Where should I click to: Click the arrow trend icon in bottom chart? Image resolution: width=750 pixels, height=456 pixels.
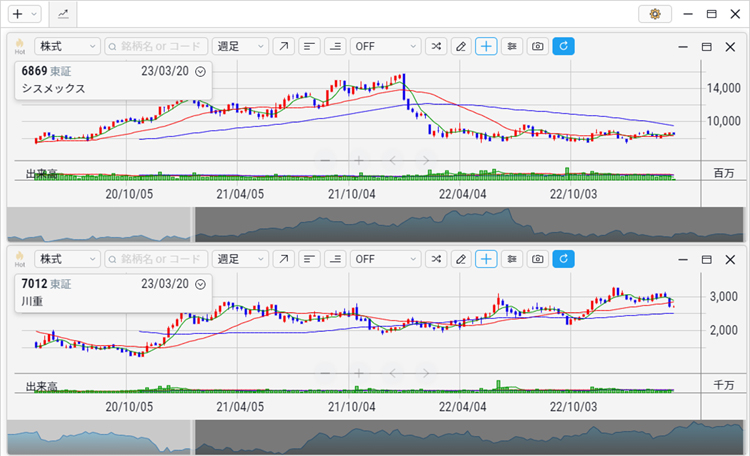click(x=285, y=259)
